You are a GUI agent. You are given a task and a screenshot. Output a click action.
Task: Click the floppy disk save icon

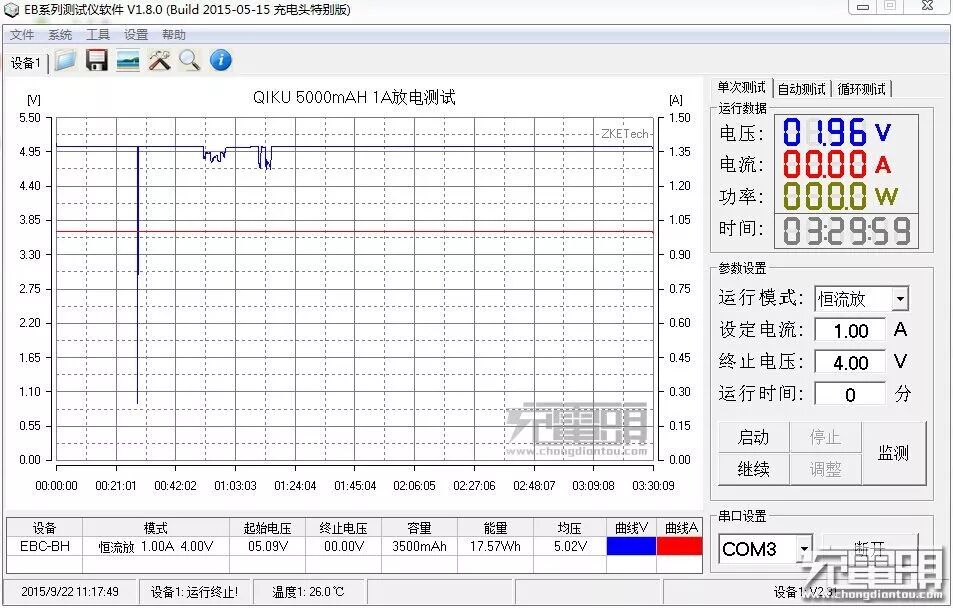[x=97, y=60]
